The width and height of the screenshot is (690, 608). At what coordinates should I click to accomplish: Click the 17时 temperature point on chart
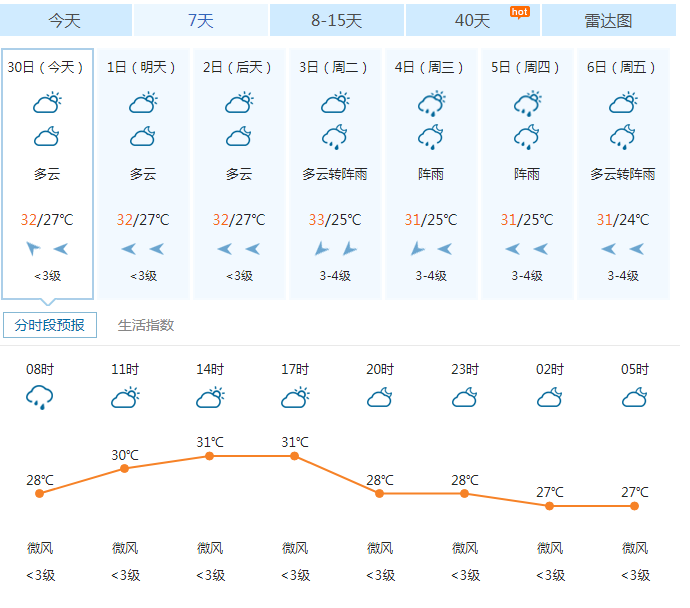(x=295, y=456)
